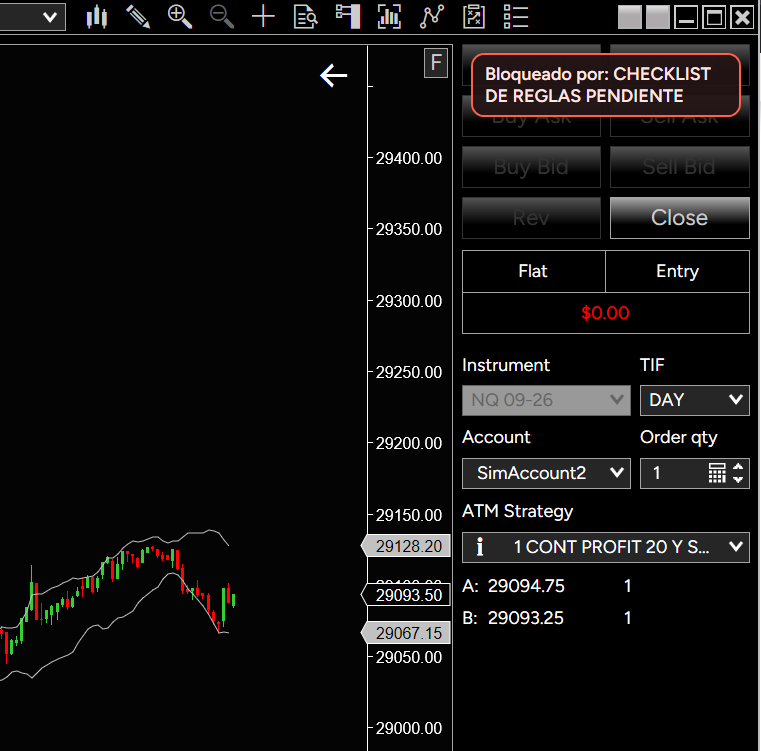The width and height of the screenshot is (761, 751).
Task: Open the chart properties list icon
Action: [515, 17]
